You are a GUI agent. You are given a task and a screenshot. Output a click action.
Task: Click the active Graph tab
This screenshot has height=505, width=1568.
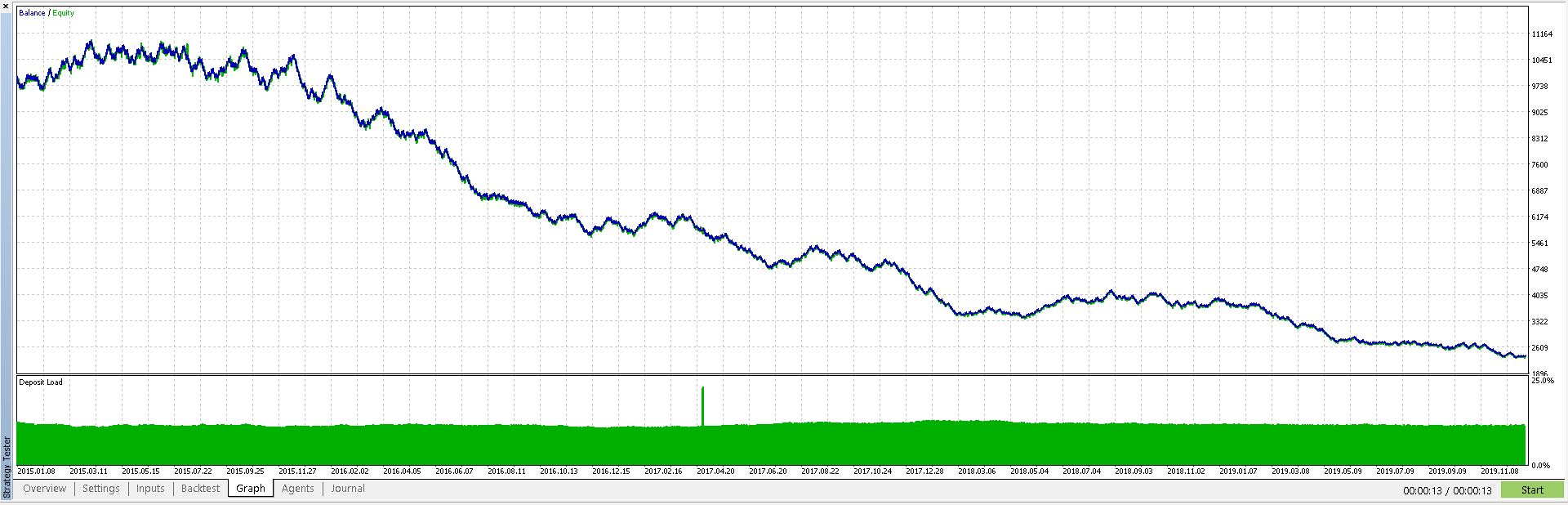251,489
